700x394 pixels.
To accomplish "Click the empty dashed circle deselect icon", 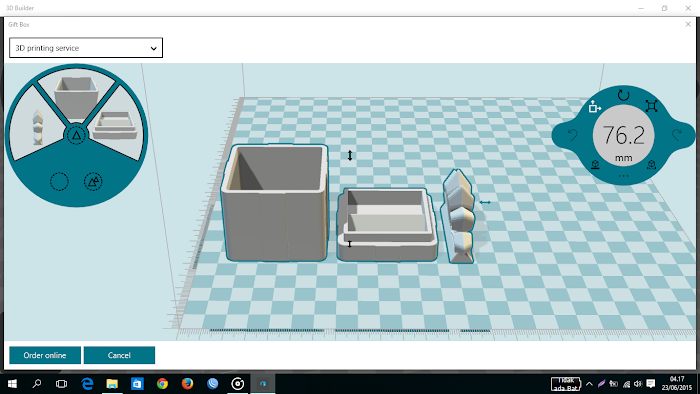I will [59, 182].
